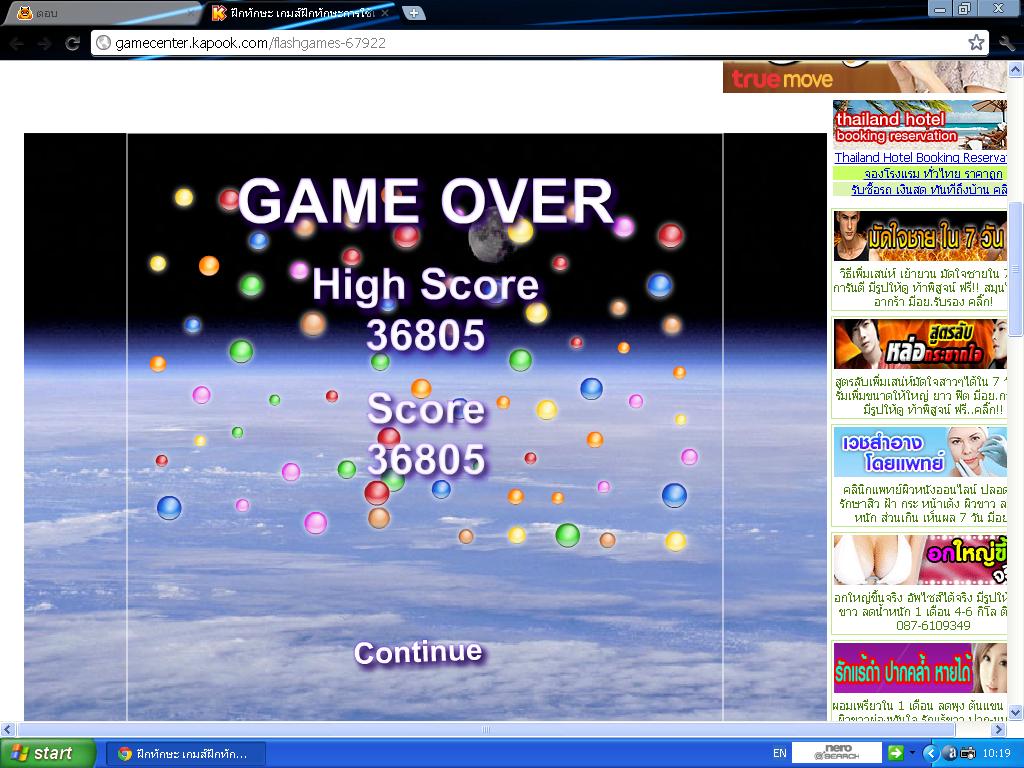Activate the Chrome ฝึกทักษะ taskbar button
The image size is (1024, 768).
[185, 754]
